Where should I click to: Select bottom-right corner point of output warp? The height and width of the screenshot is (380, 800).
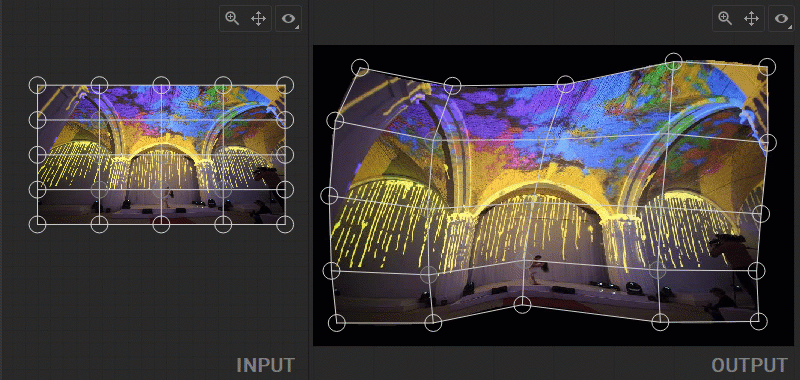(759, 321)
